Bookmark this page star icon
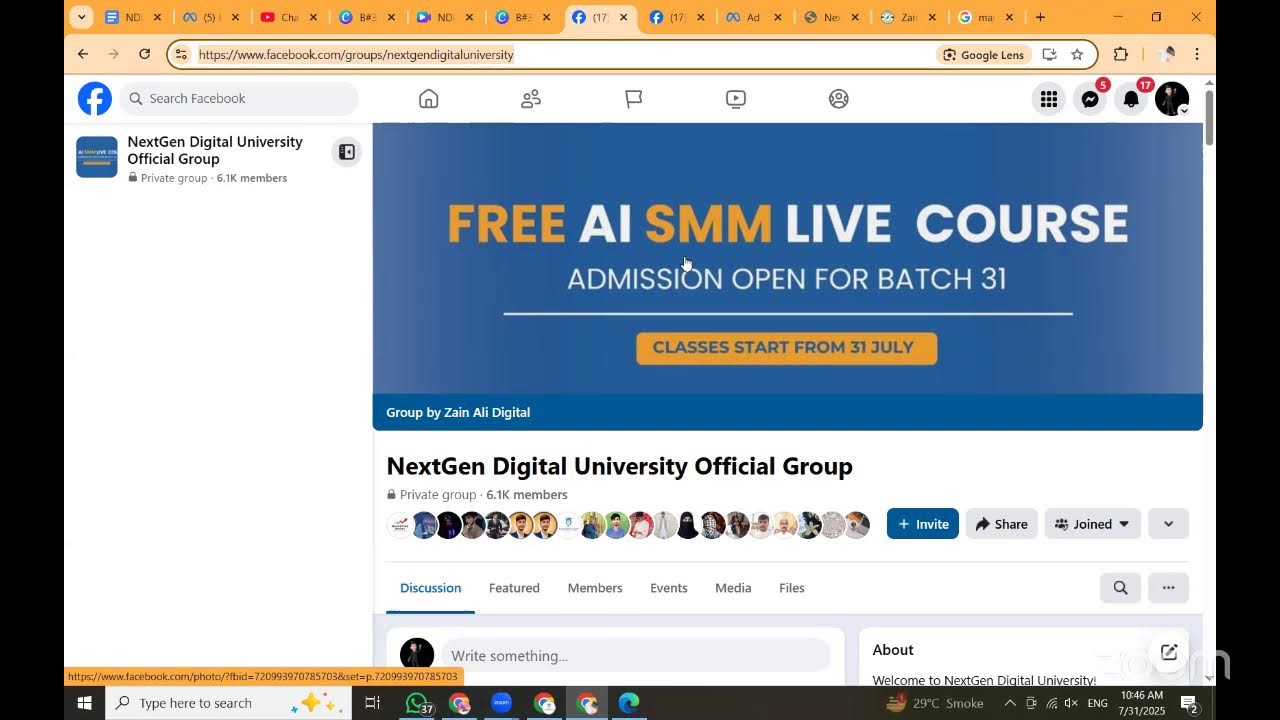 click(1077, 54)
